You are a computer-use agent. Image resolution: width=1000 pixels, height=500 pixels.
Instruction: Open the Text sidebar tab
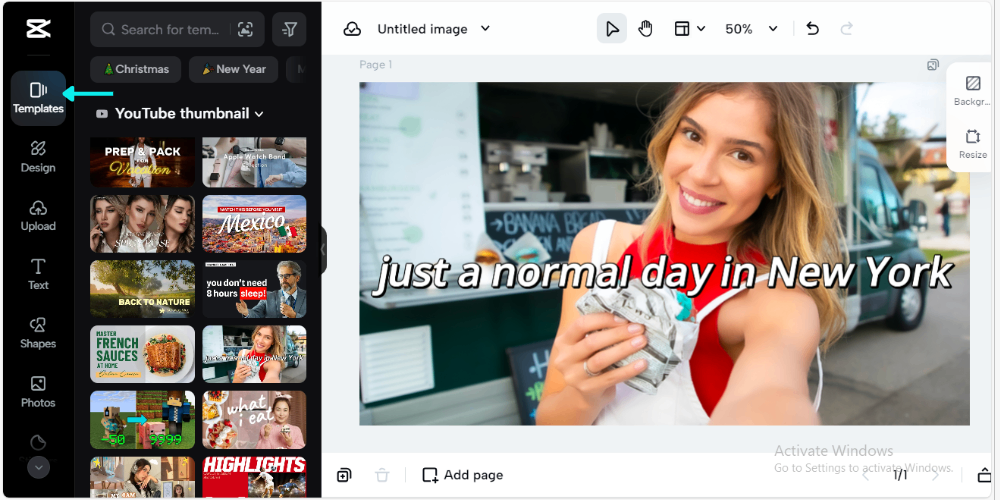click(x=38, y=274)
